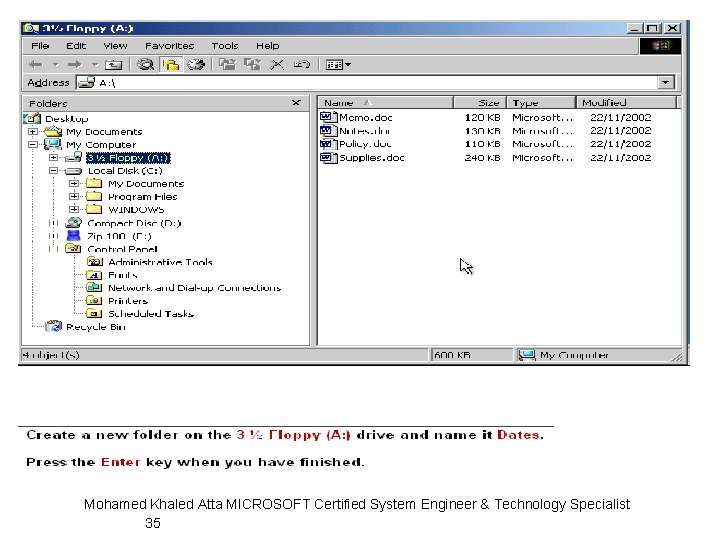This screenshot has height=540, width=720.
Task: Click the Undo toolbar icon
Action: 302,65
